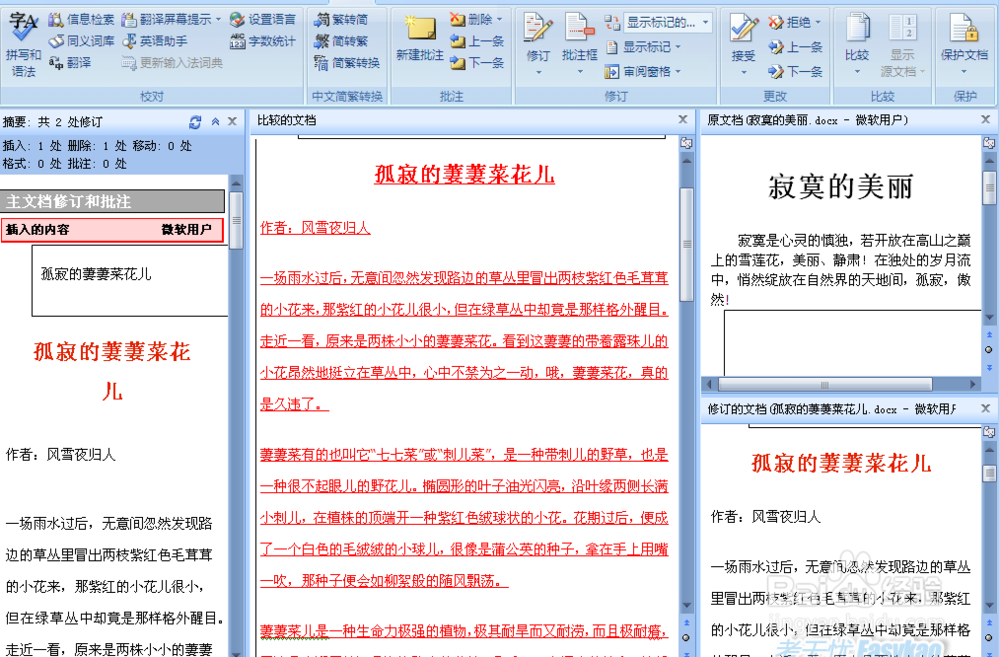Open 英语助手 English assistant
Viewport: 1000px width, 657px height.
[x=155, y=41]
